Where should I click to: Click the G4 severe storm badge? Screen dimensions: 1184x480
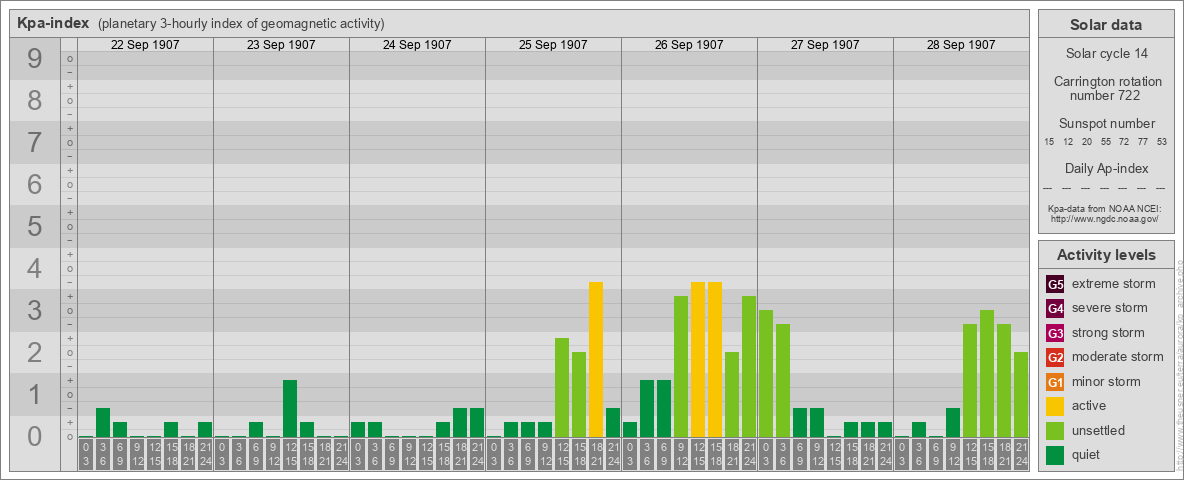coord(1056,308)
